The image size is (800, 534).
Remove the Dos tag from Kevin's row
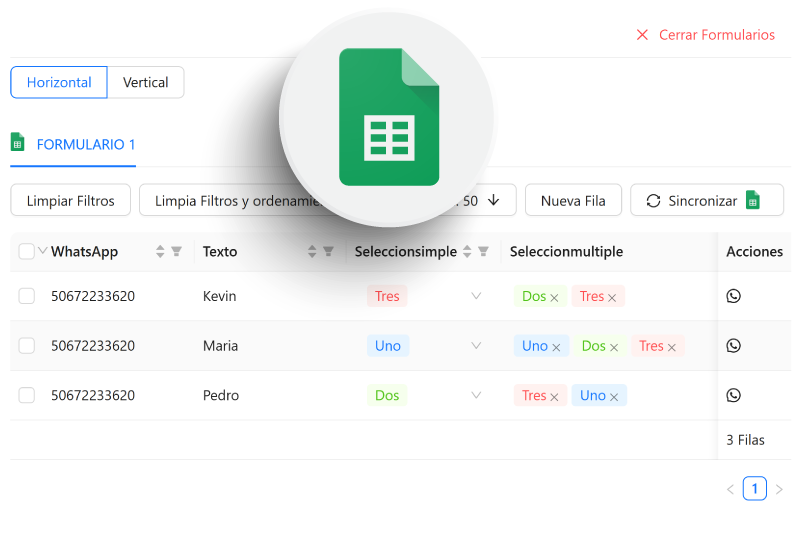(555, 297)
